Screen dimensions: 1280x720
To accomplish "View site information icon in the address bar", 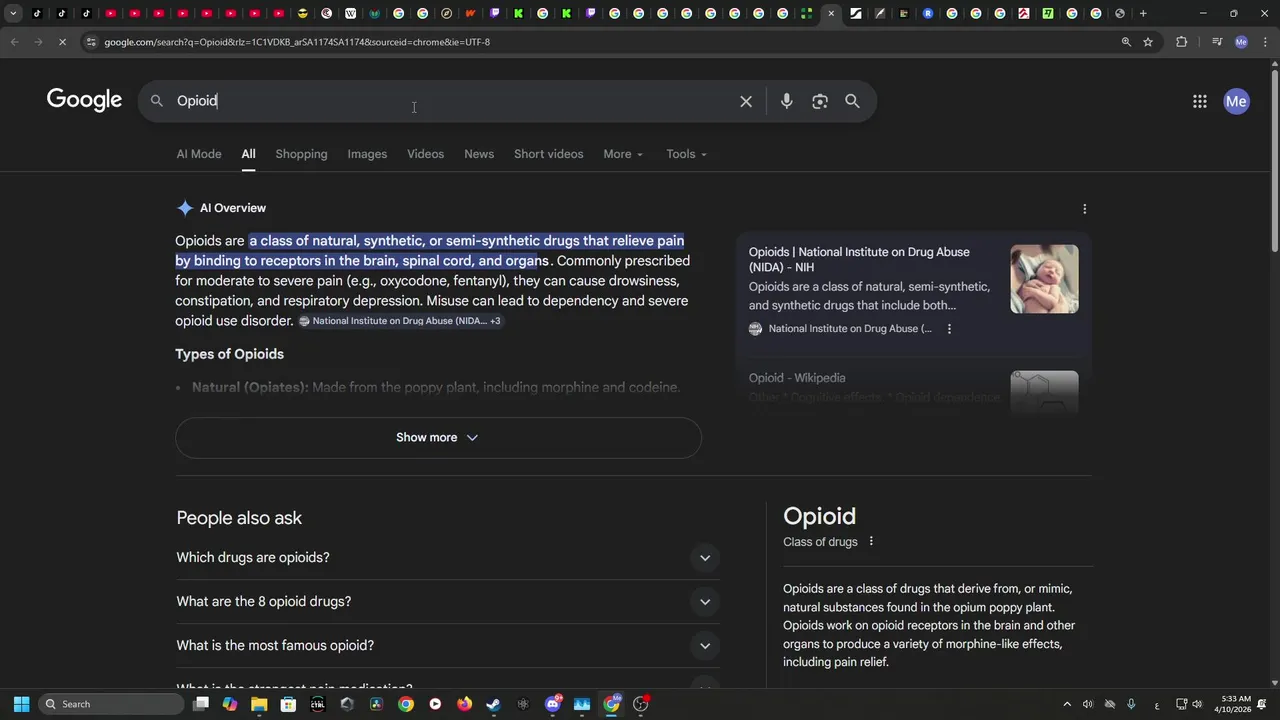I will coord(91,42).
